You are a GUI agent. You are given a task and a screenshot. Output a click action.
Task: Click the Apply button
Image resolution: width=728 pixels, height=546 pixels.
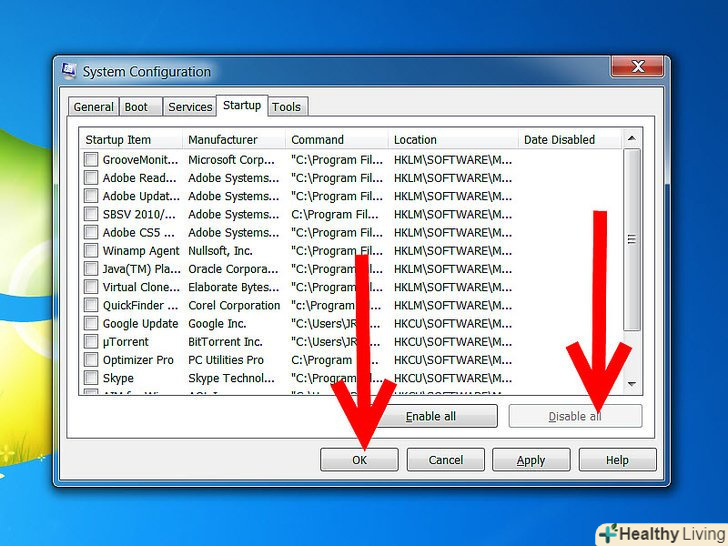pyautogui.click(x=531, y=460)
